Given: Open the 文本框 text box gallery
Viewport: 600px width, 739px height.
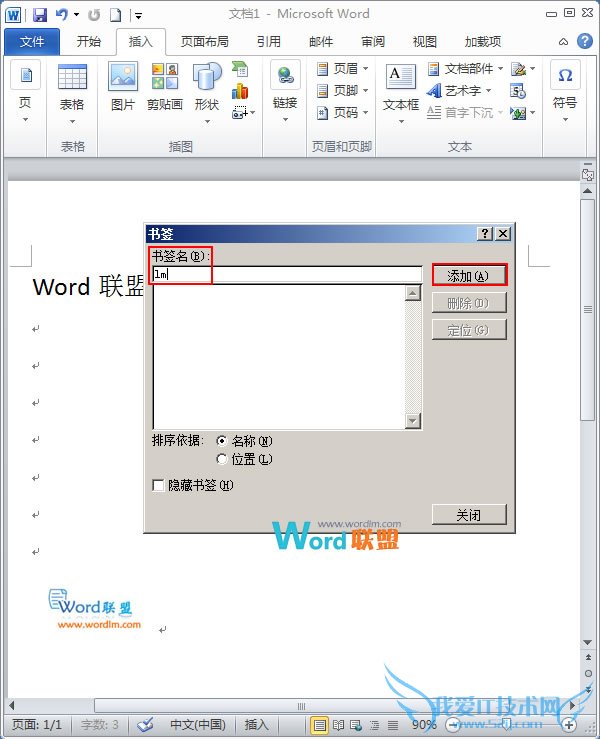Looking at the screenshot, I should click(x=401, y=93).
